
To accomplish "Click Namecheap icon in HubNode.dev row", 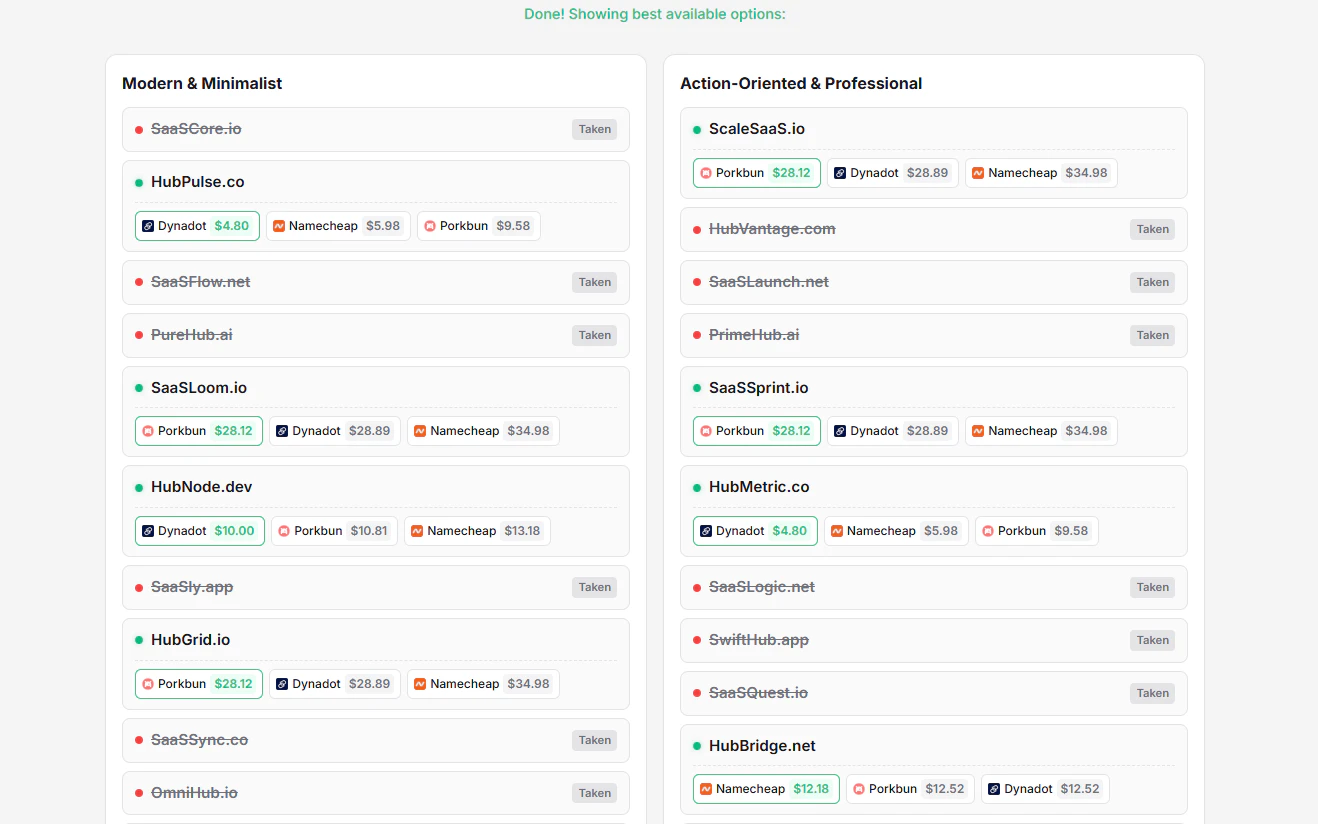I will [417, 531].
